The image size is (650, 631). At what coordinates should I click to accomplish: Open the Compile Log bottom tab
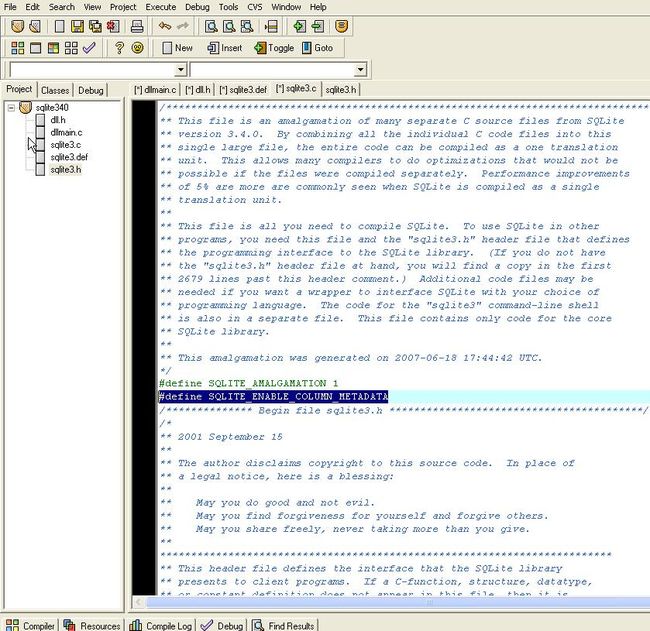(x=161, y=625)
